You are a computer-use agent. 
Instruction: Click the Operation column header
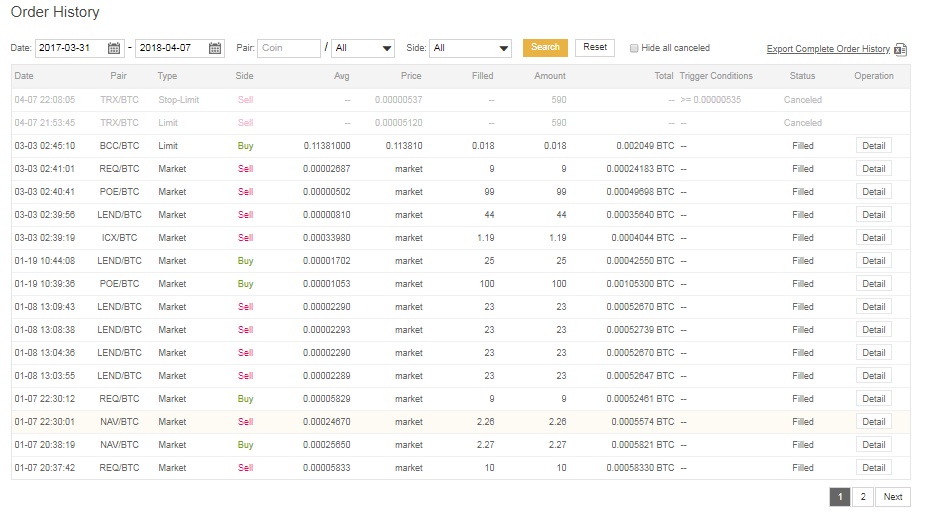pos(873,76)
